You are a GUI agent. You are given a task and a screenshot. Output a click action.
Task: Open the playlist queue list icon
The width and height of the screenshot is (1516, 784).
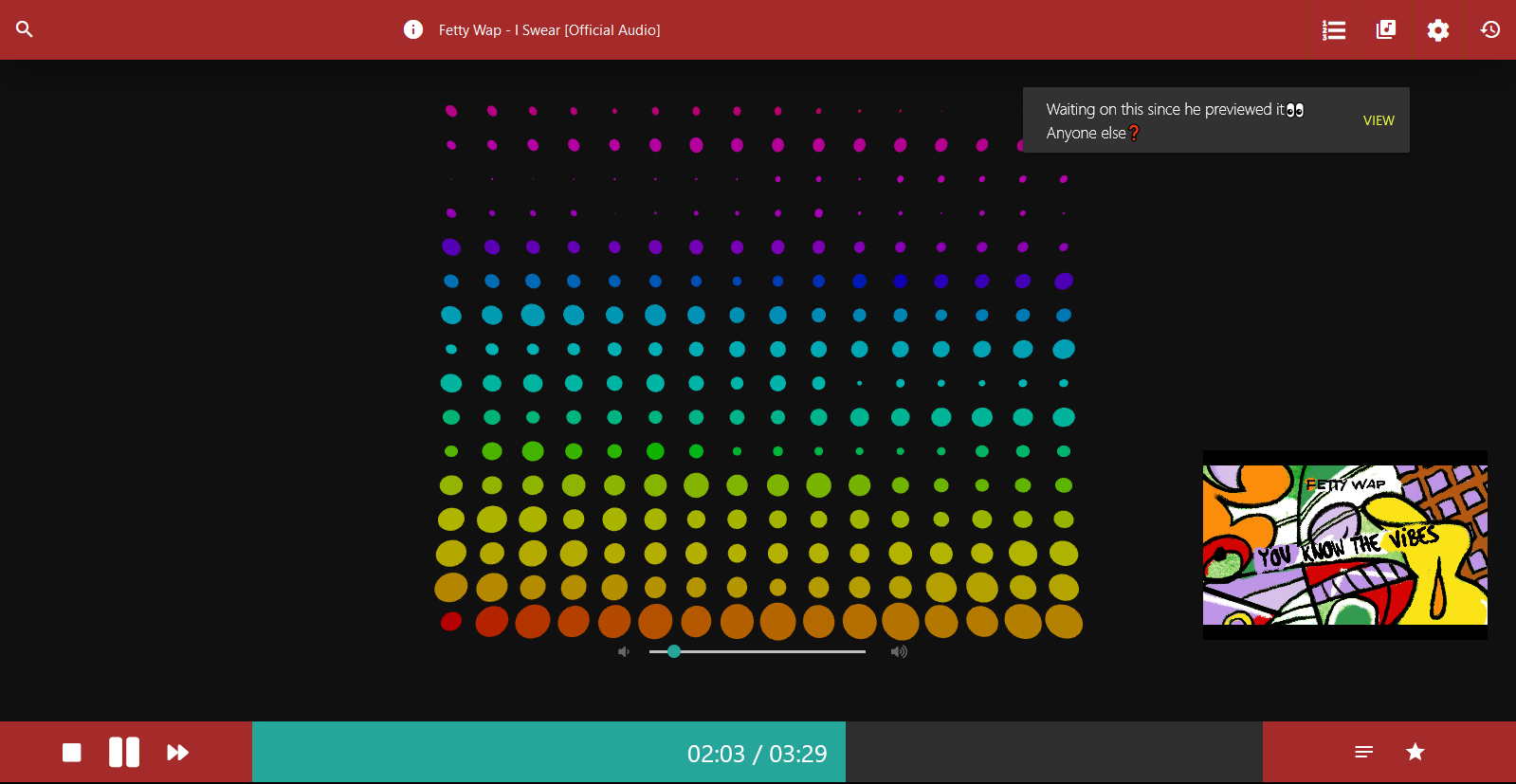(1334, 30)
